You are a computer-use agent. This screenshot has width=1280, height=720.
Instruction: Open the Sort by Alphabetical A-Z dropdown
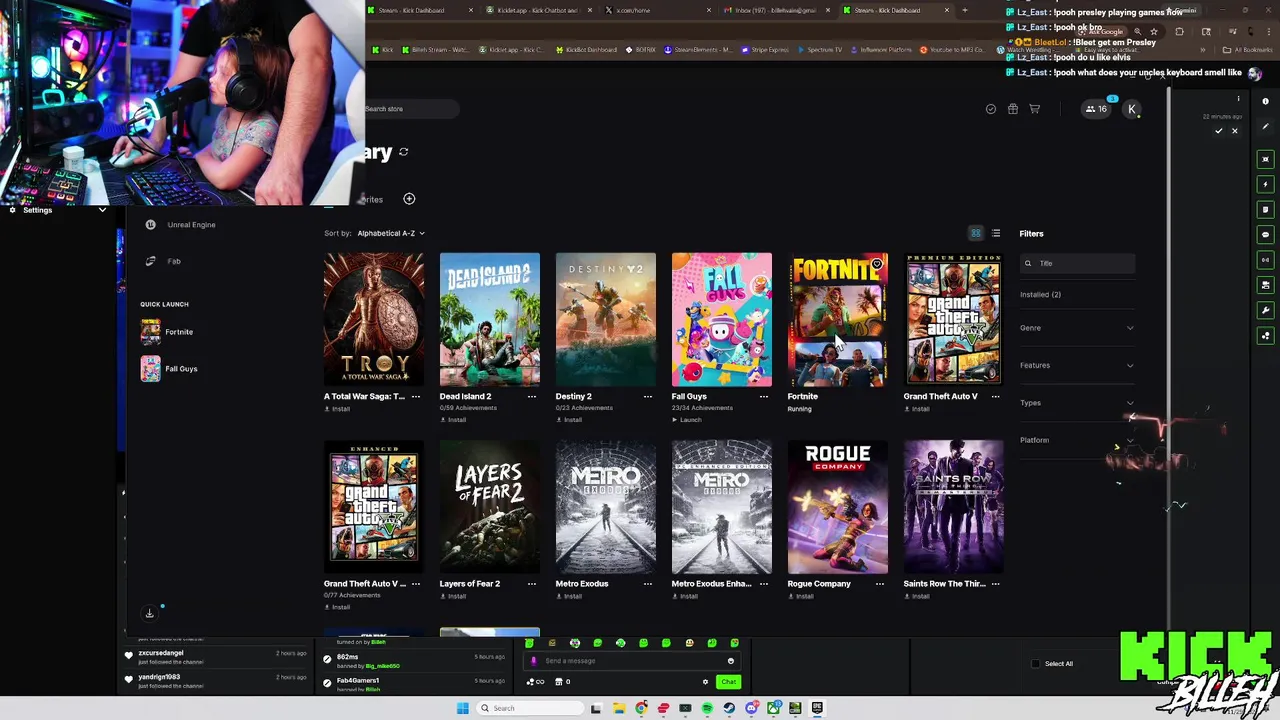pos(390,233)
